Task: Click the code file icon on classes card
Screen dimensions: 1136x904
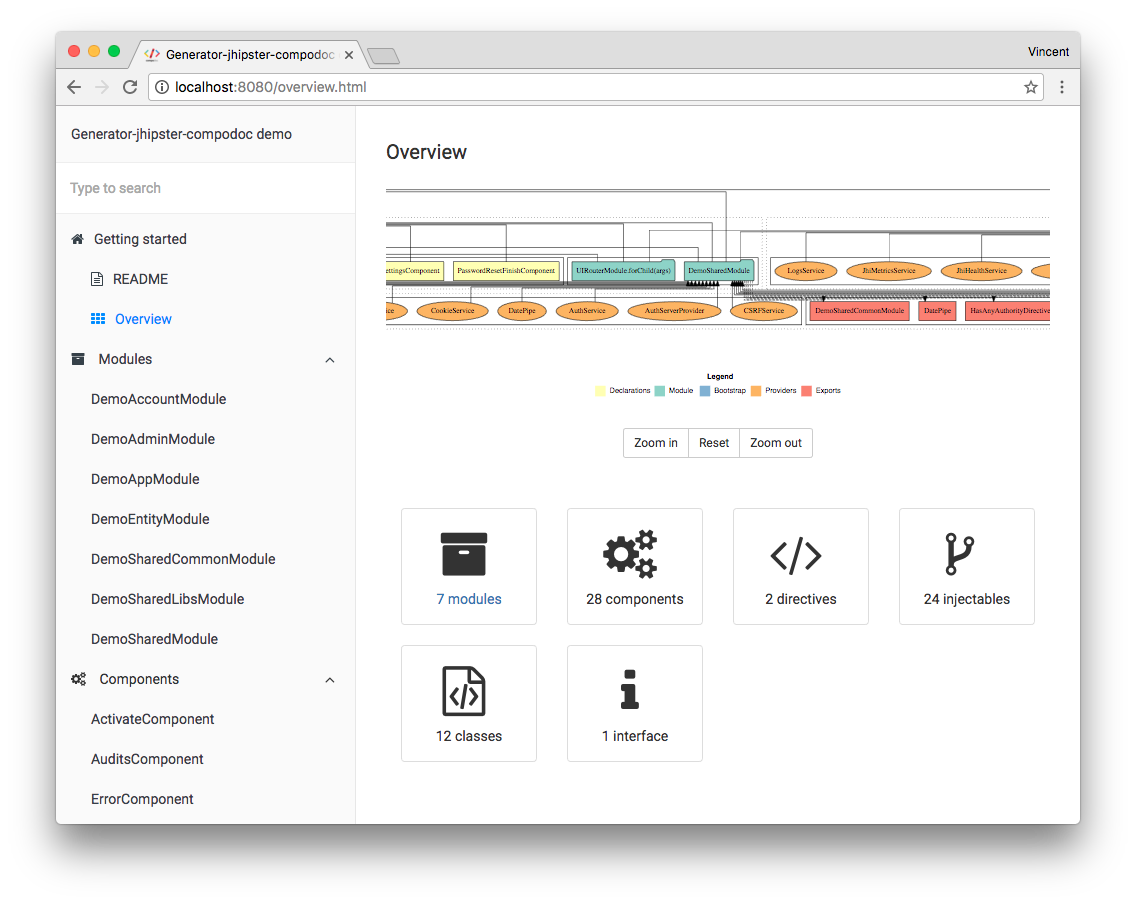Action: pos(464,691)
